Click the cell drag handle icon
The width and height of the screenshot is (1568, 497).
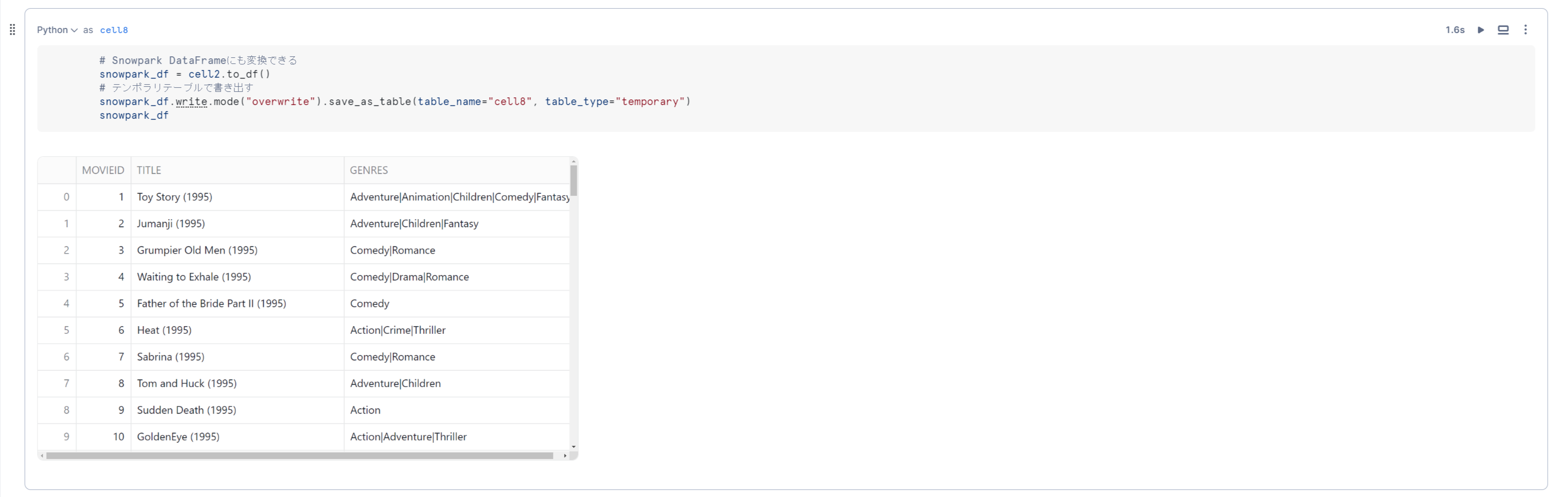12,30
